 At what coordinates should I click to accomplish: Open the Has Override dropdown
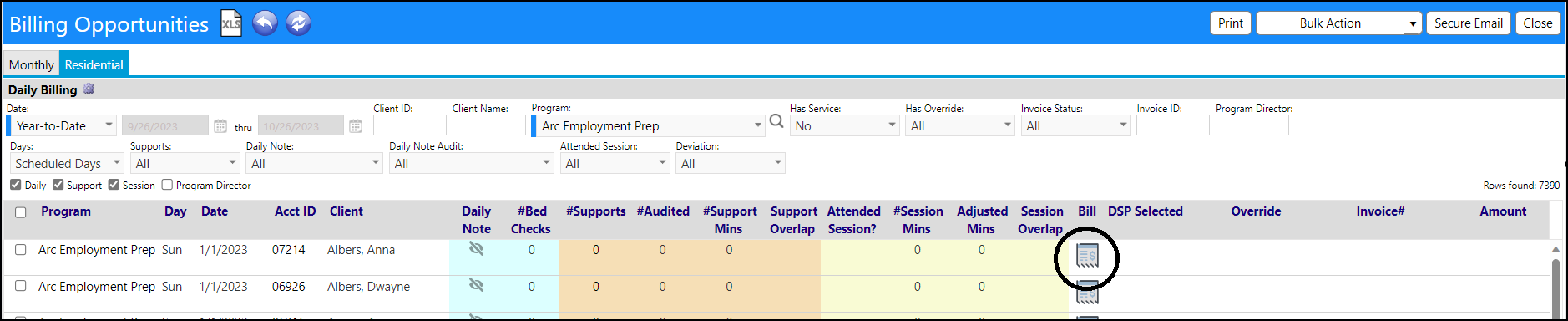[960, 125]
